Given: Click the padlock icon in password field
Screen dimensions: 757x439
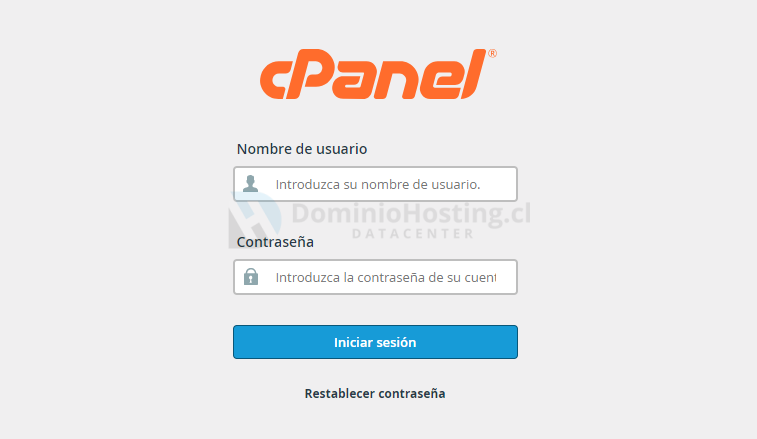Looking at the screenshot, I should (251, 277).
